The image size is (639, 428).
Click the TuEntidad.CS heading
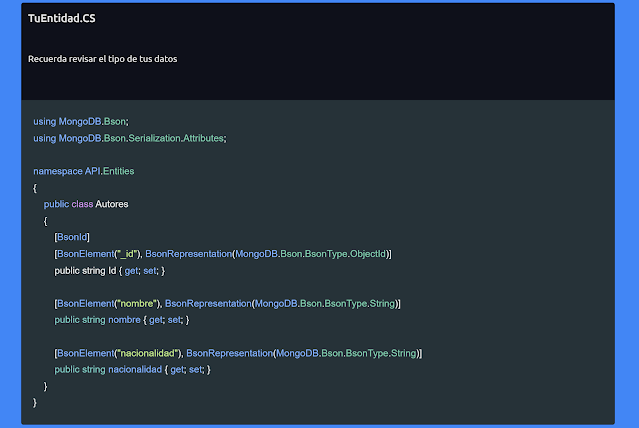pos(62,18)
